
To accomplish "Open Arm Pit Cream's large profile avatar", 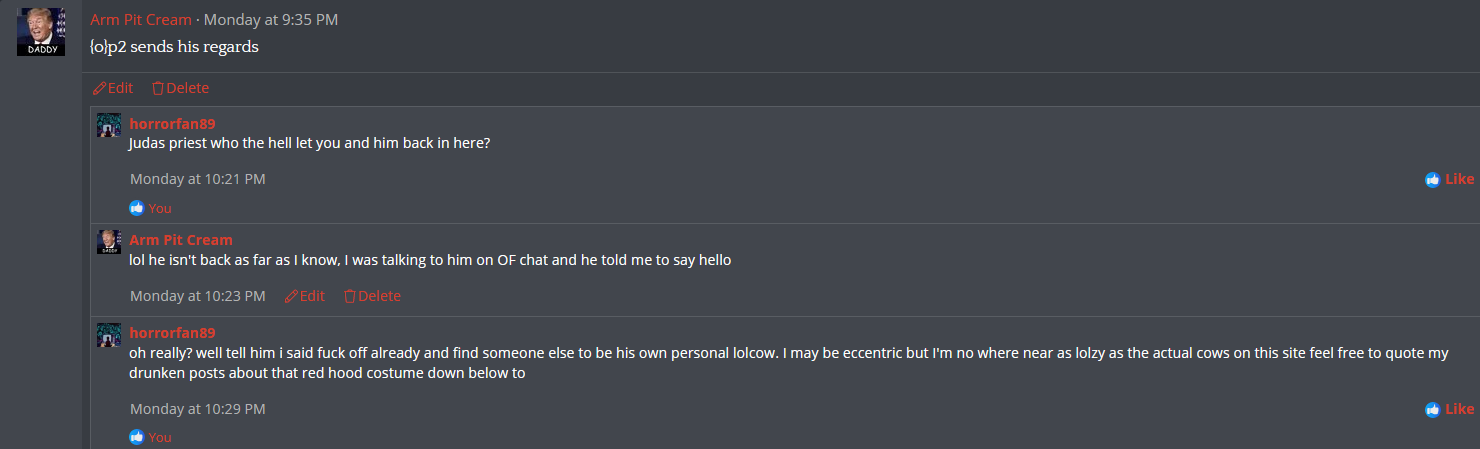I will tap(41, 32).
